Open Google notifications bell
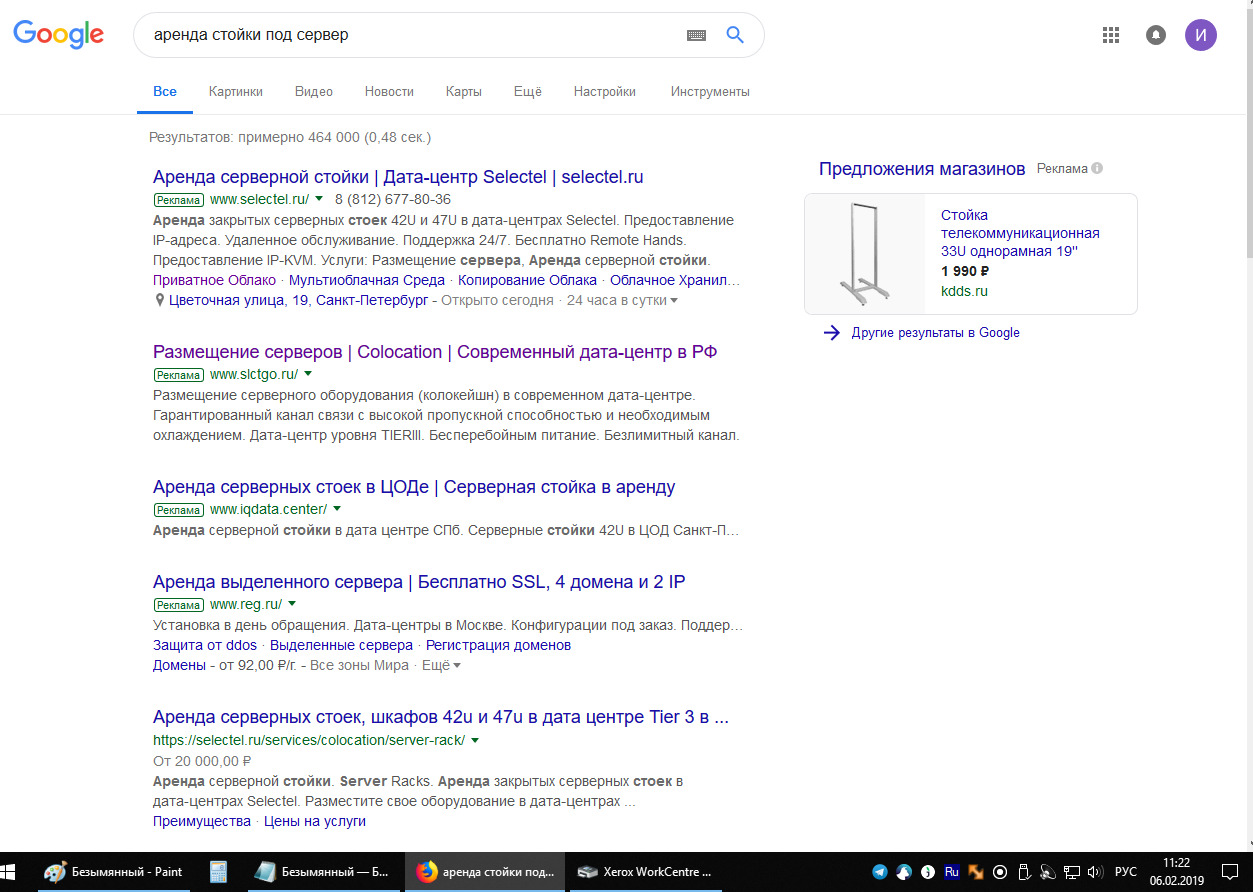The width and height of the screenshot is (1253, 892). click(1156, 35)
